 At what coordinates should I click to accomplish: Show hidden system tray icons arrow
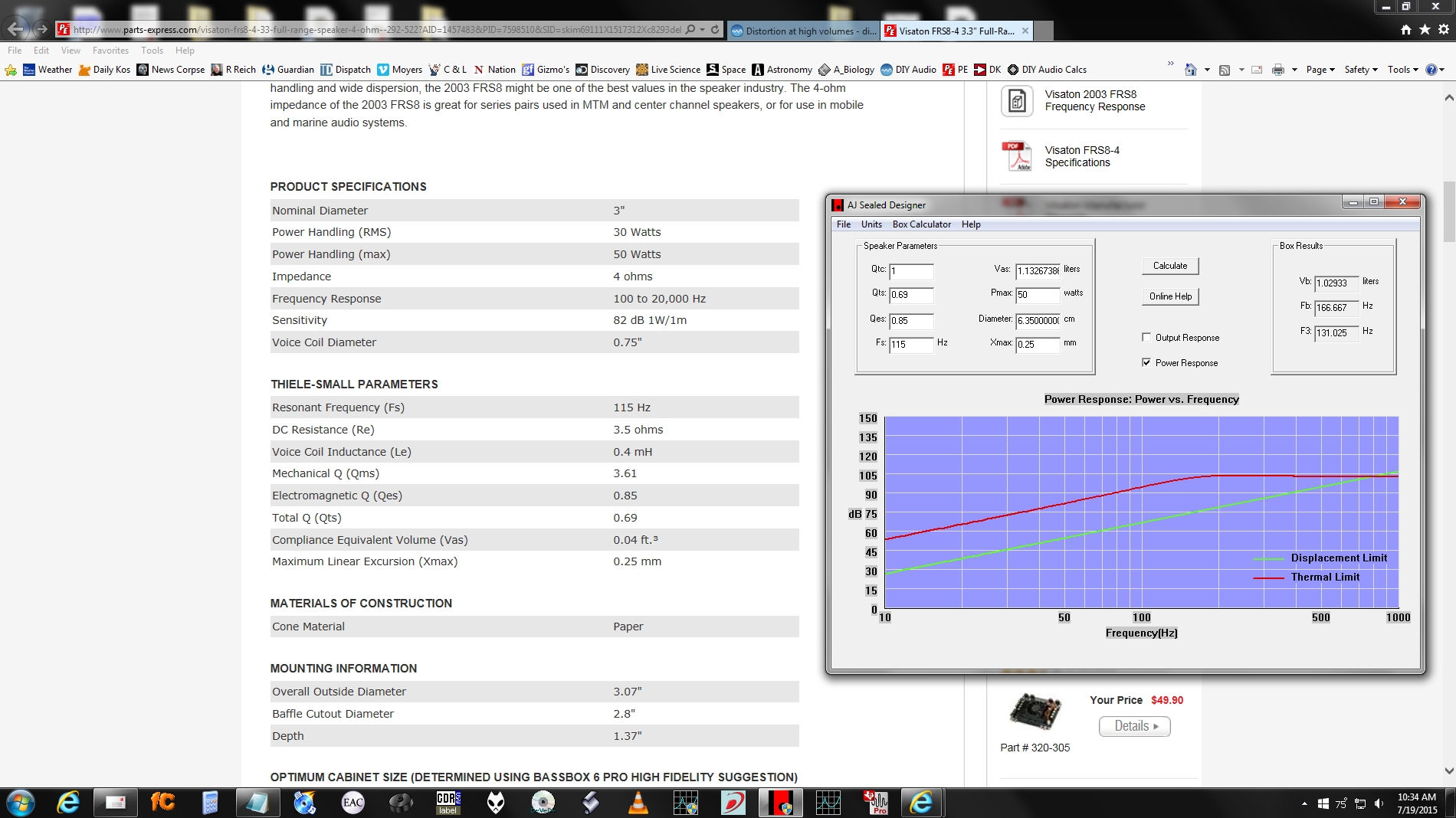pos(1304,803)
